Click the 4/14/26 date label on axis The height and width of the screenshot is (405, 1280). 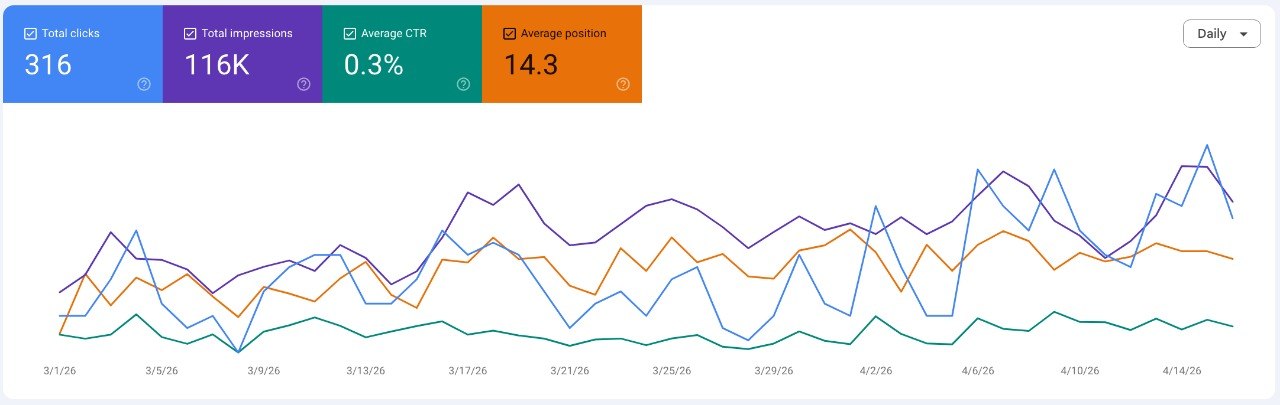coord(1181,370)
